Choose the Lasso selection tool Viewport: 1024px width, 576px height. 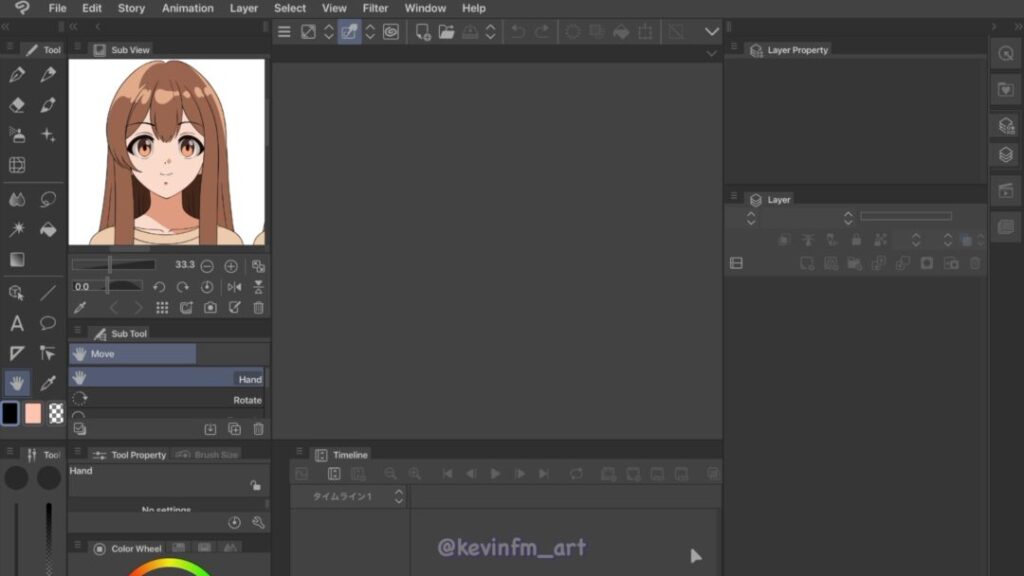(x=48, y=199)
